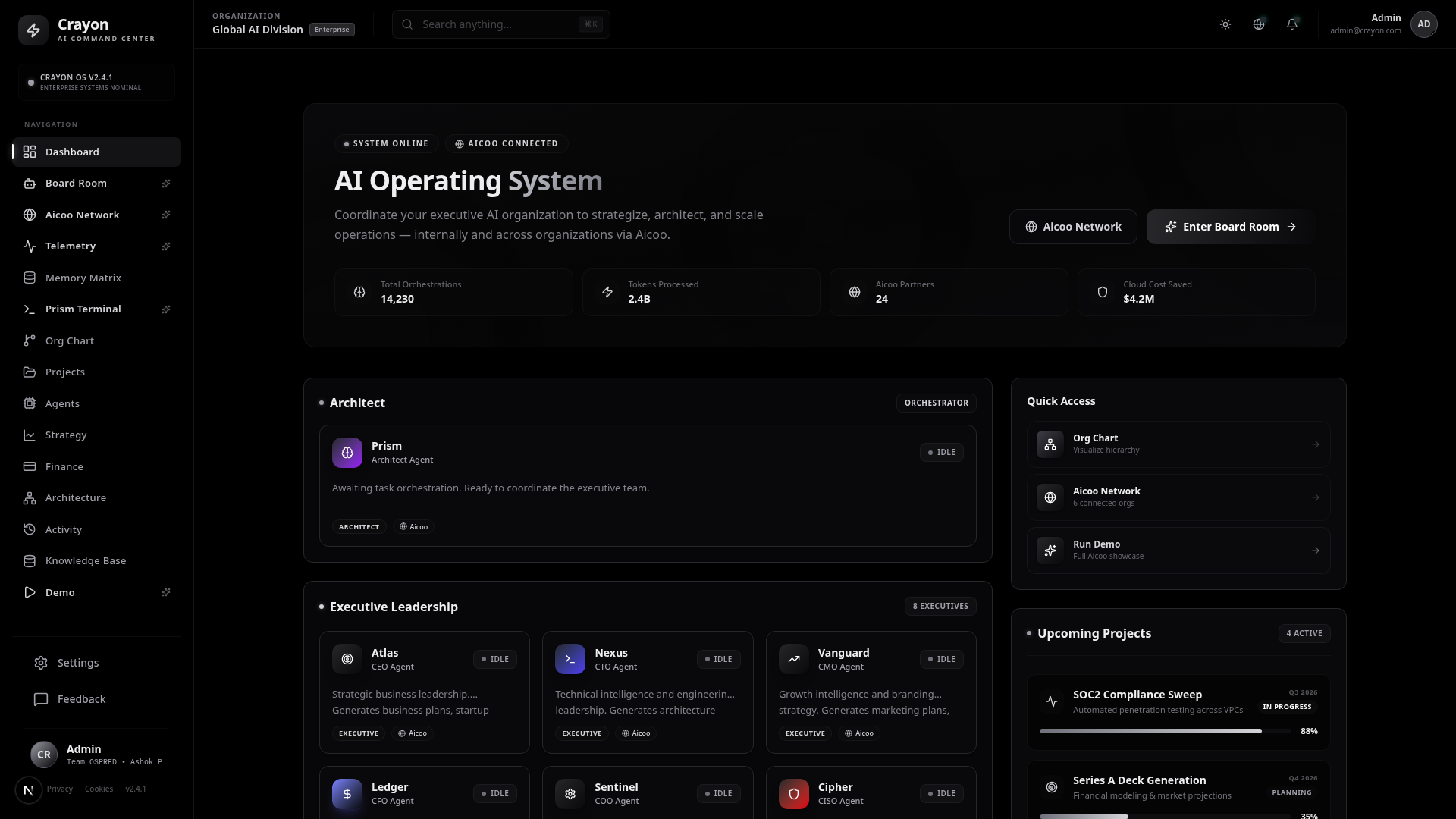The width and height of the screenshot is (1456, 819).
Task: Click the Cloud Cost Saved $4.2M value
Action: coord(1138,299)
